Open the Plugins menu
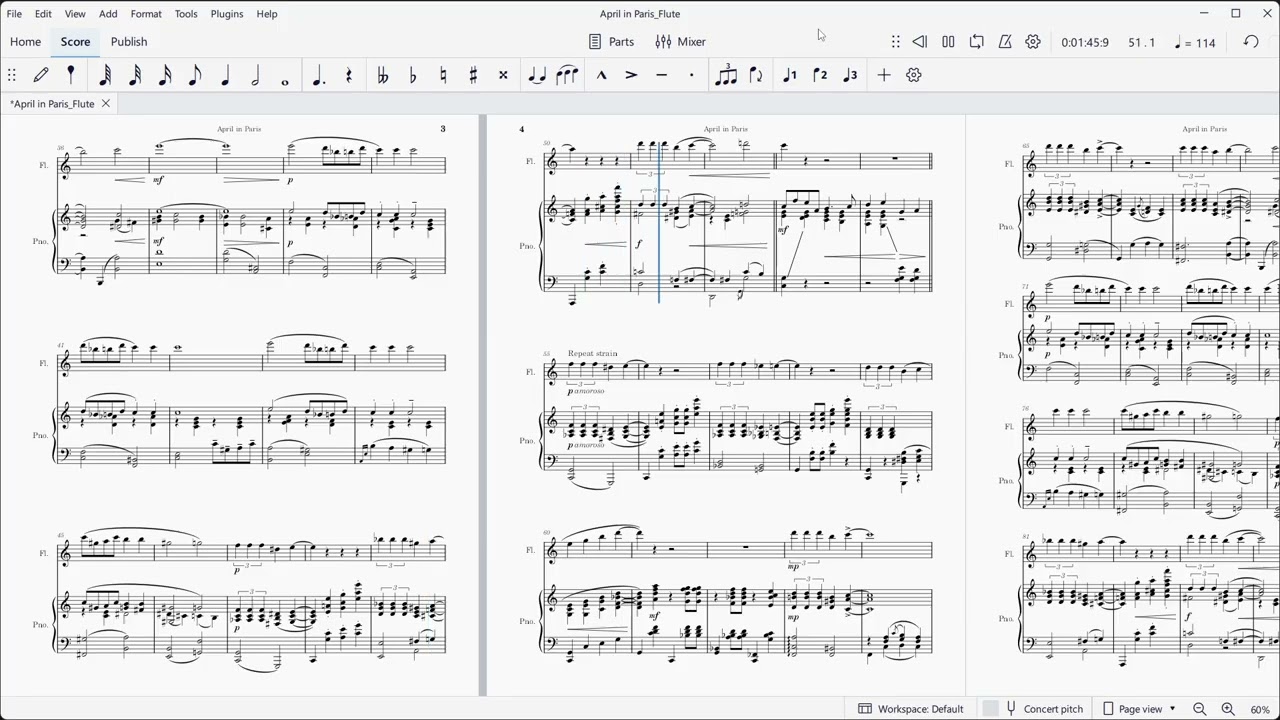This screenshot has width=1280, height=720. (x=227, y=14)
